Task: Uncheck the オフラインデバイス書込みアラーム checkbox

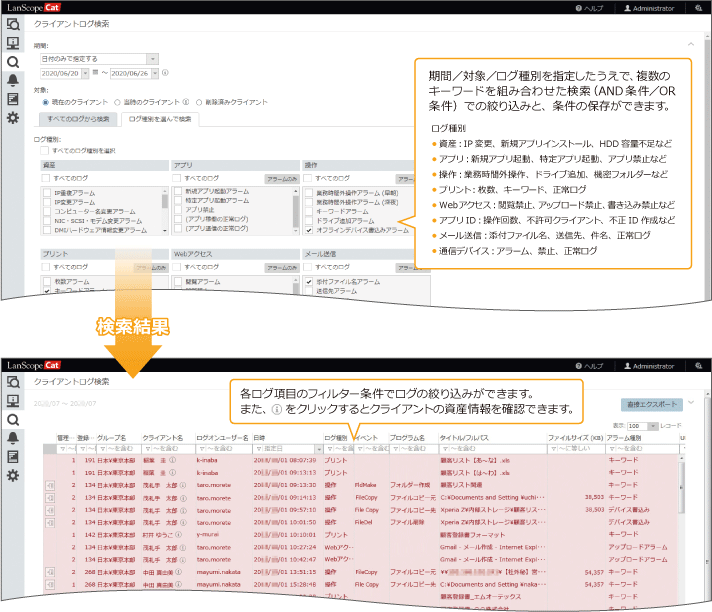Action: (x=308, y=229)
